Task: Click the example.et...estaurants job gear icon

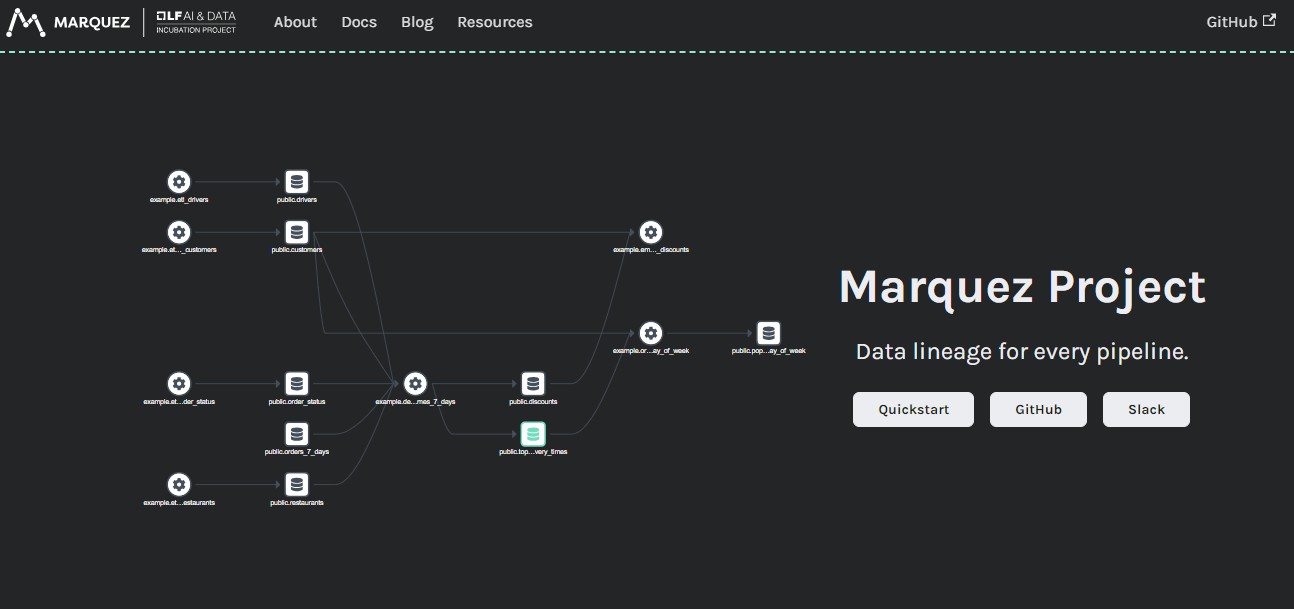Action: 179,485
